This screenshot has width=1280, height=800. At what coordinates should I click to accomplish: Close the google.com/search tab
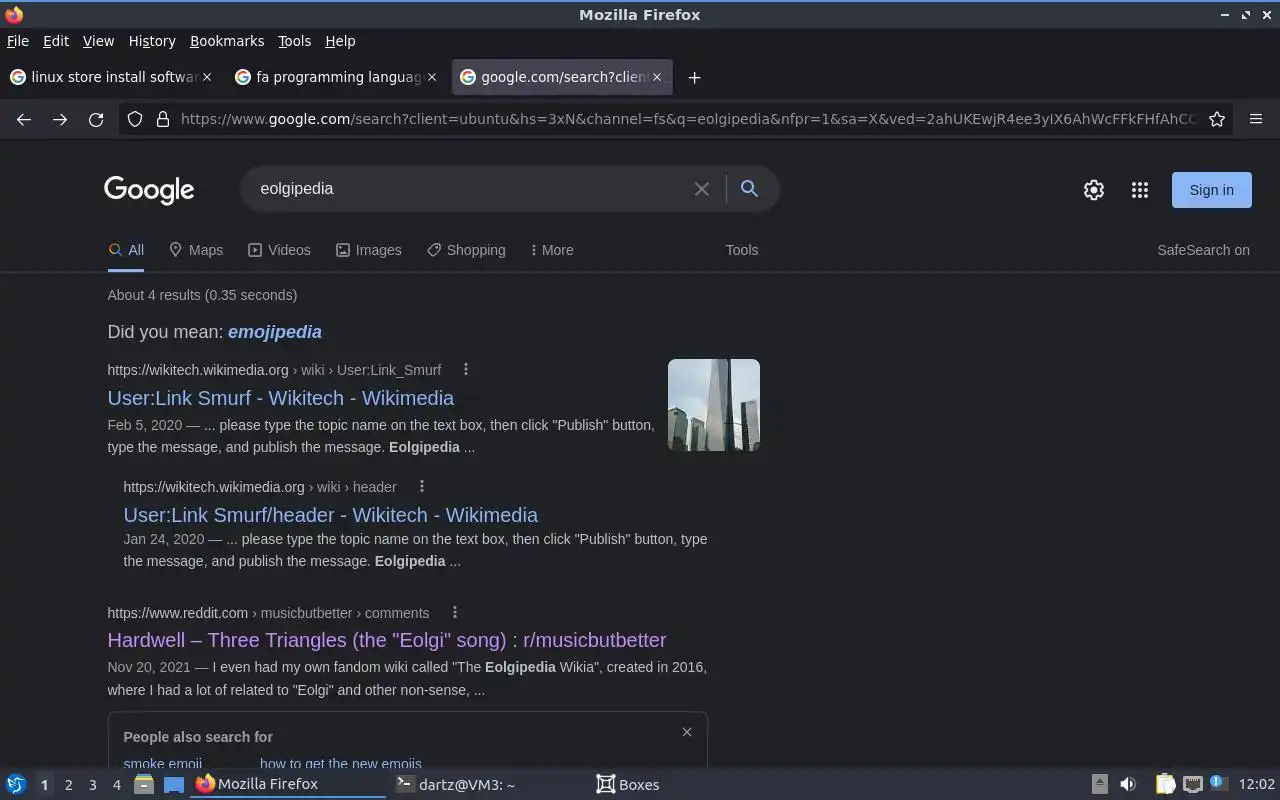point(657,77)
